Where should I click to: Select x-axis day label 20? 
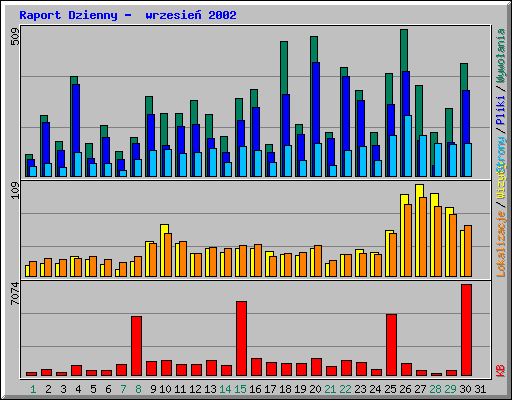tap(315, 389)
